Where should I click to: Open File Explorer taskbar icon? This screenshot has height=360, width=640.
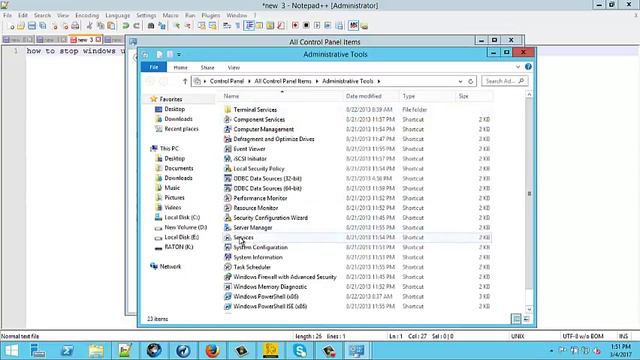coord(96,351)
